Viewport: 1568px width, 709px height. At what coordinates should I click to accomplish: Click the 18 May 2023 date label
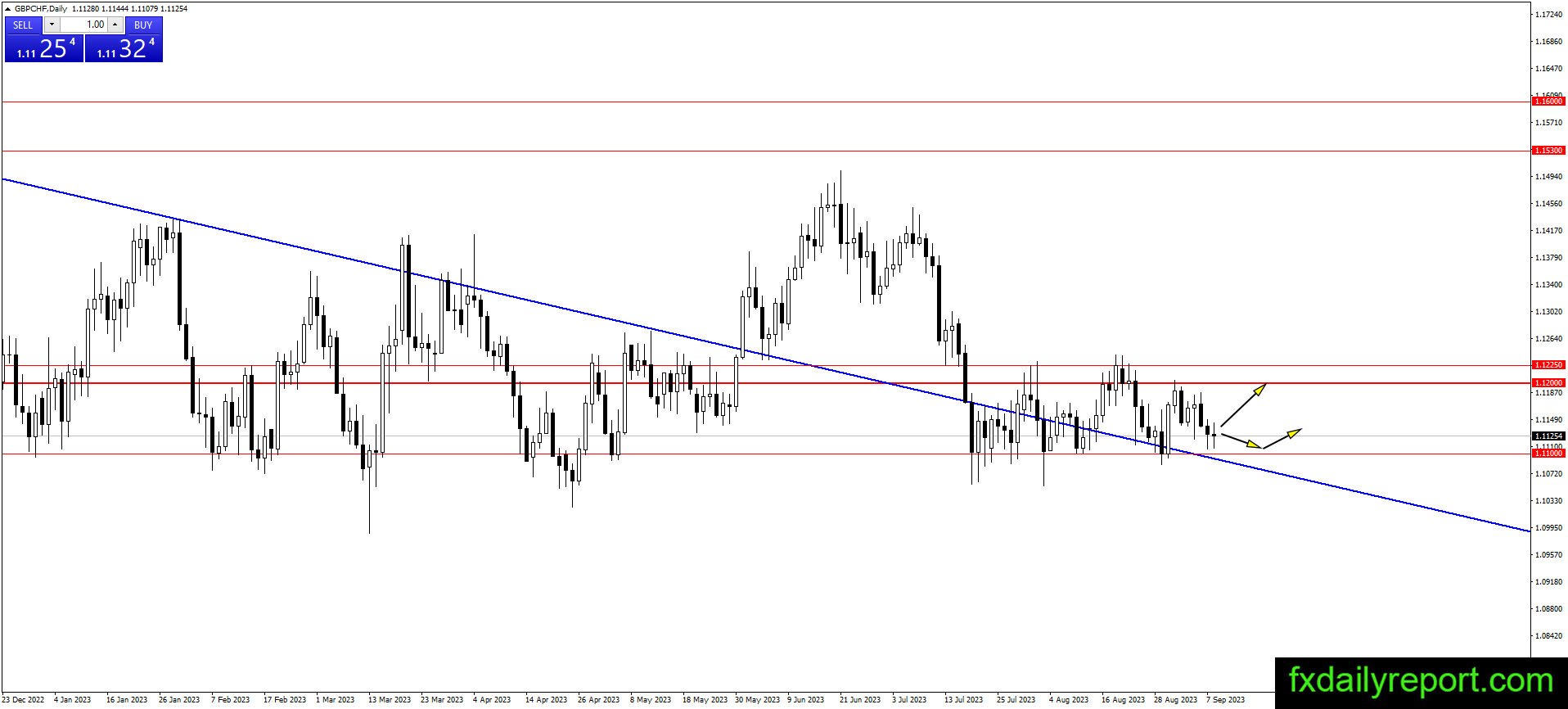click(705, 700)
